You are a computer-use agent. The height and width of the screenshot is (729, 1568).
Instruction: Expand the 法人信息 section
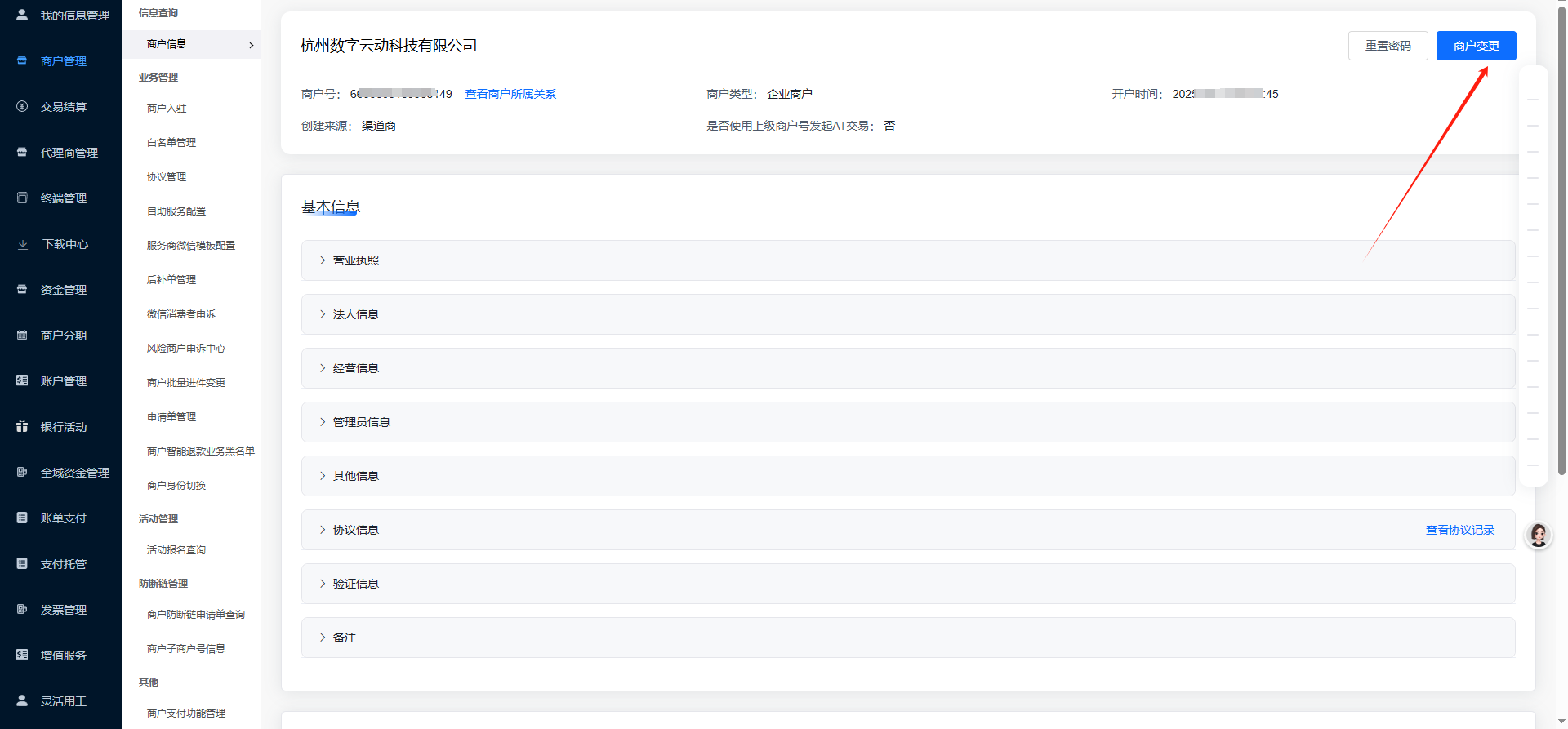(355, 314)
